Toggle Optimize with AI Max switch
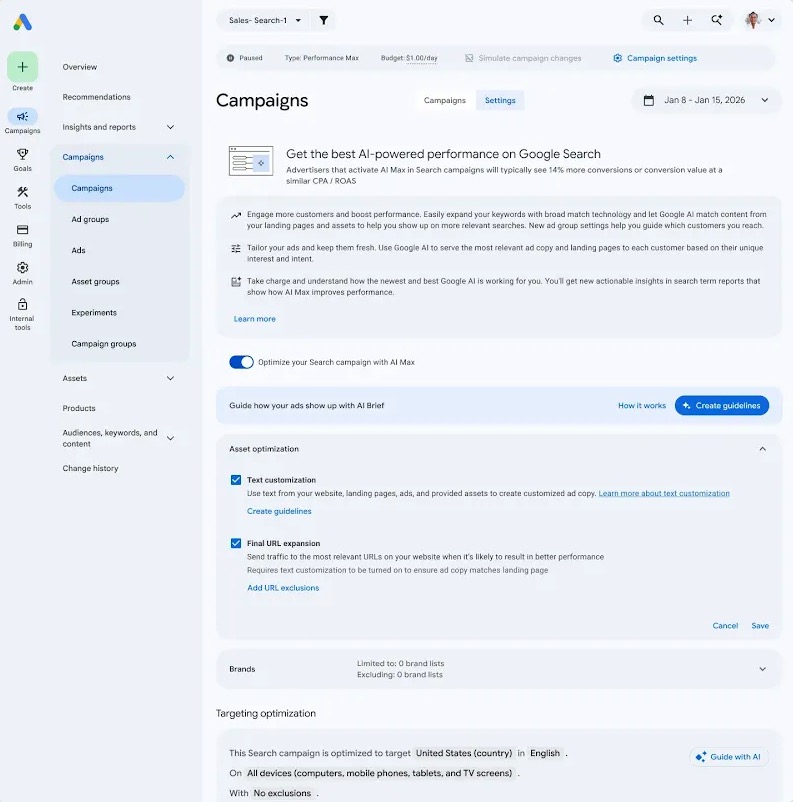 241,362
